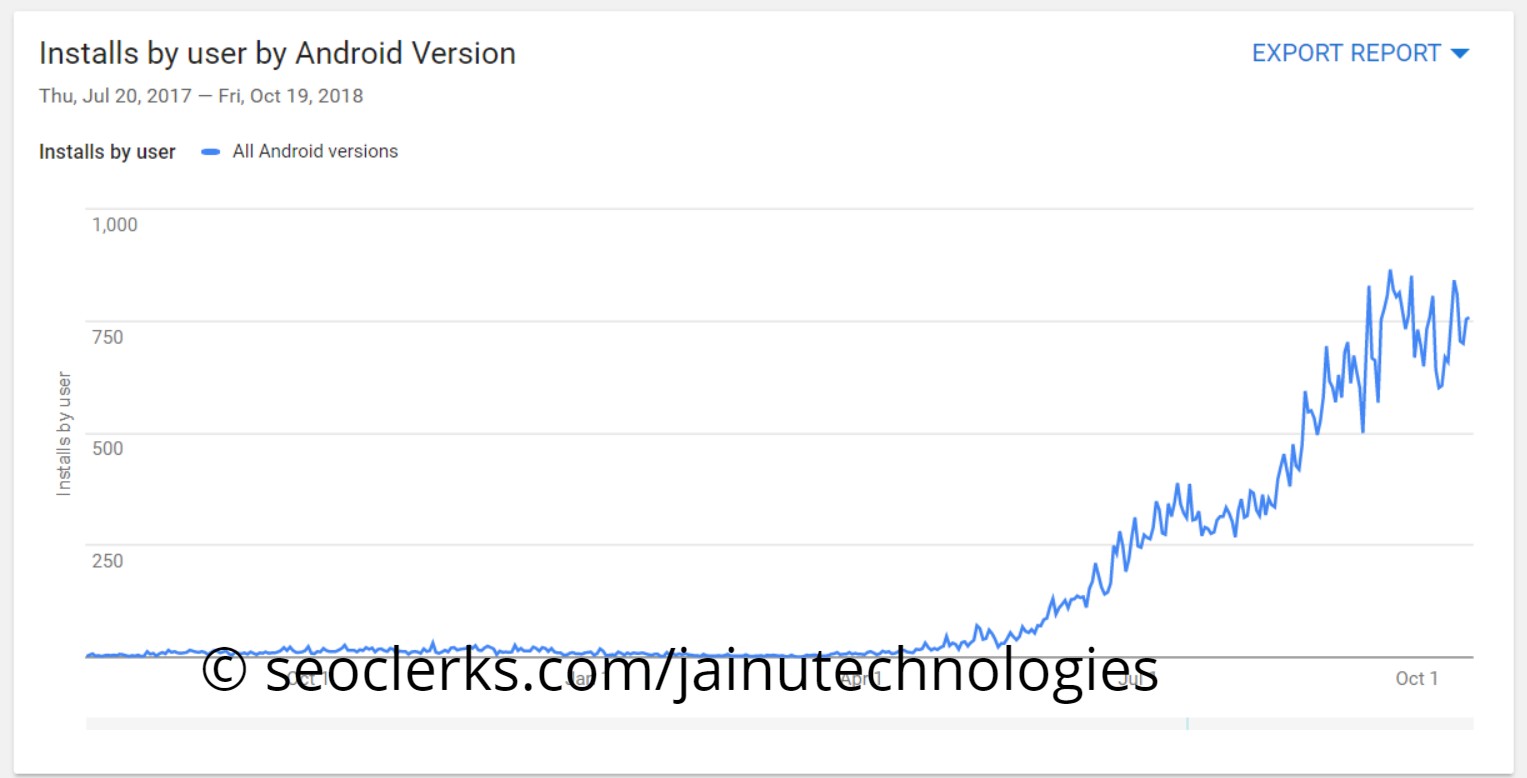This screenshot has height=778, width=1527.
Task: Click the copyright symbol in the watermark
Action: 224,670
